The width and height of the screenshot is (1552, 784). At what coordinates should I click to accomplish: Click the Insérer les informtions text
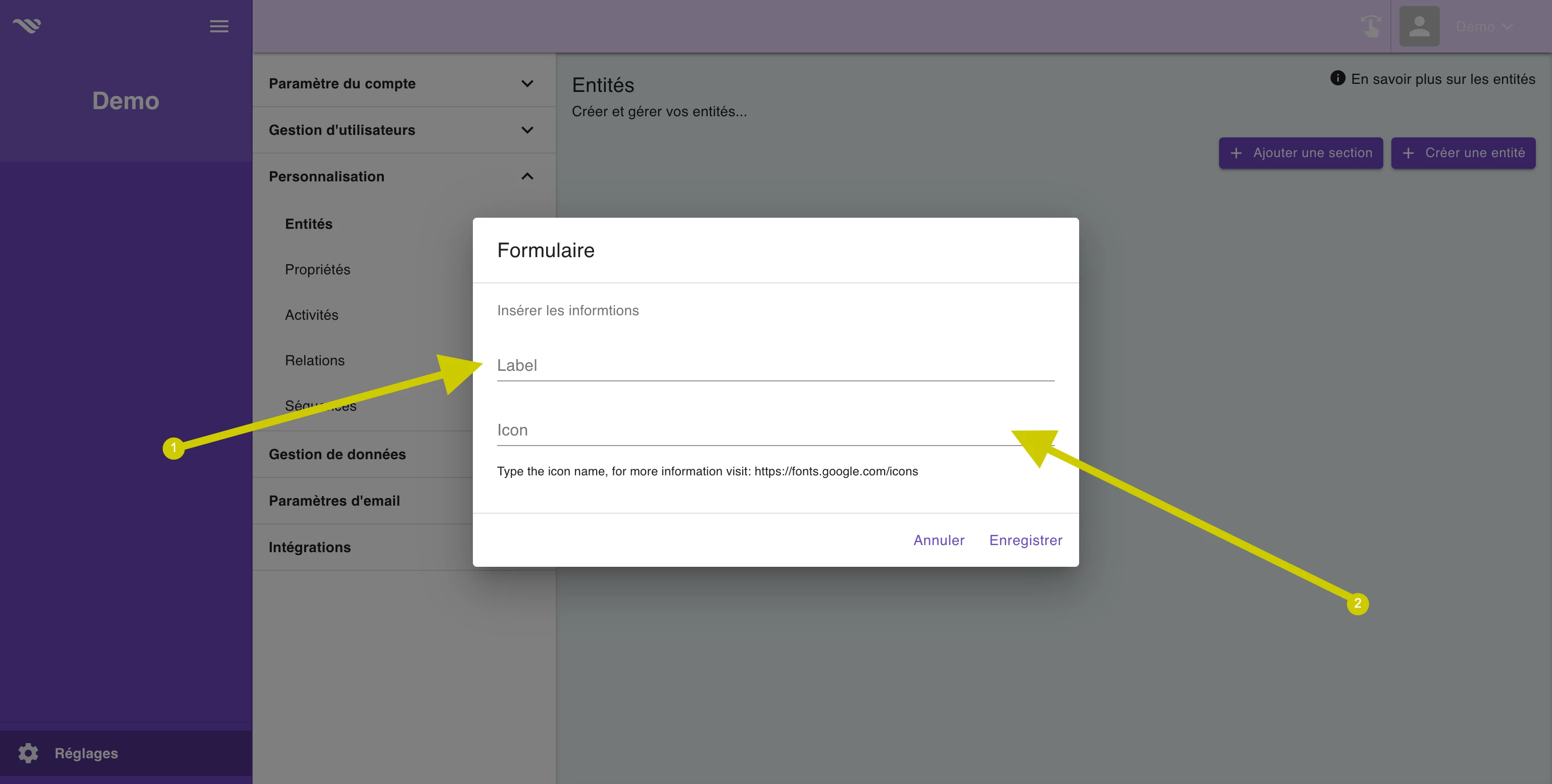point(567,310)
